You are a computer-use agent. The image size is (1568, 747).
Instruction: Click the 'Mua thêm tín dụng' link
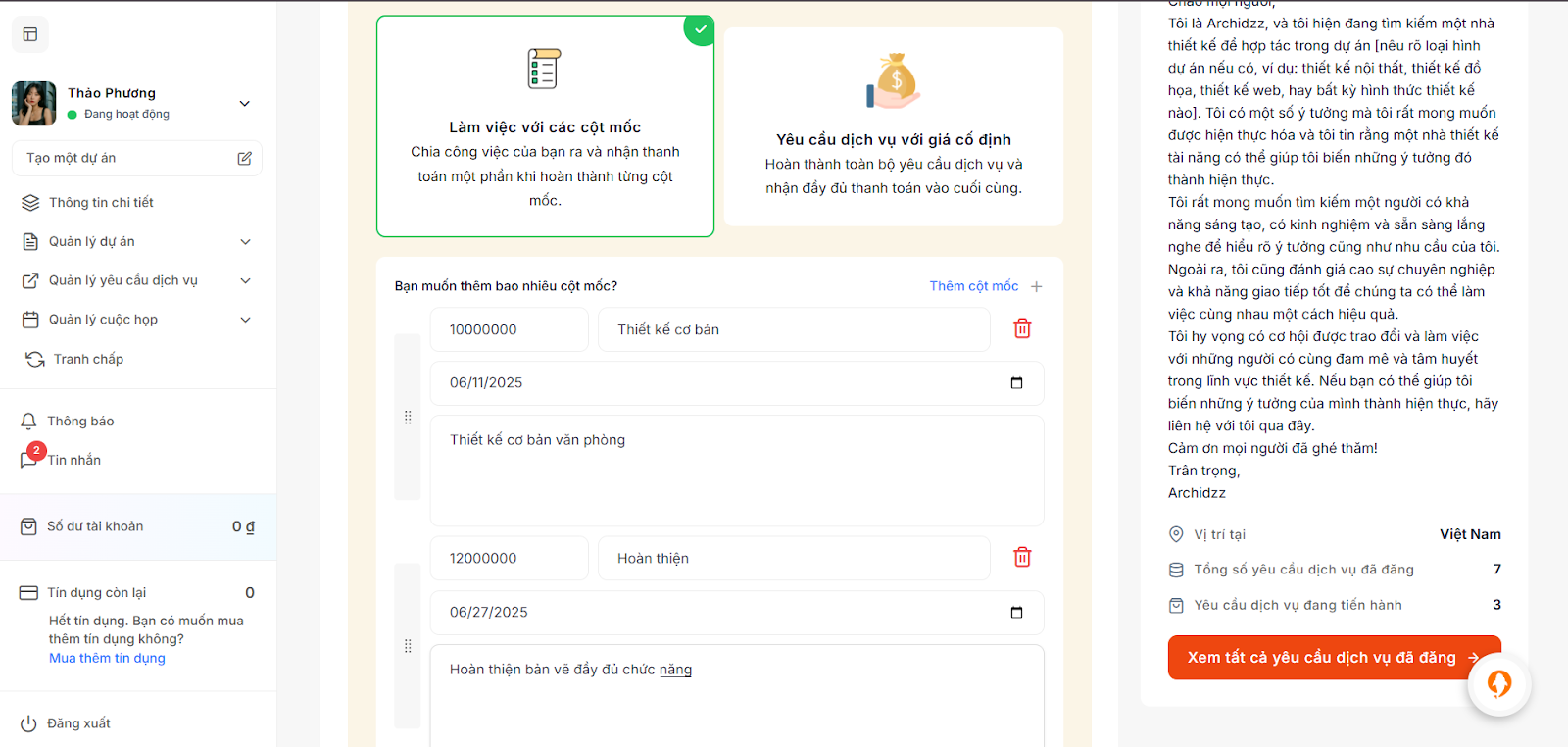(x=107, y=658)
